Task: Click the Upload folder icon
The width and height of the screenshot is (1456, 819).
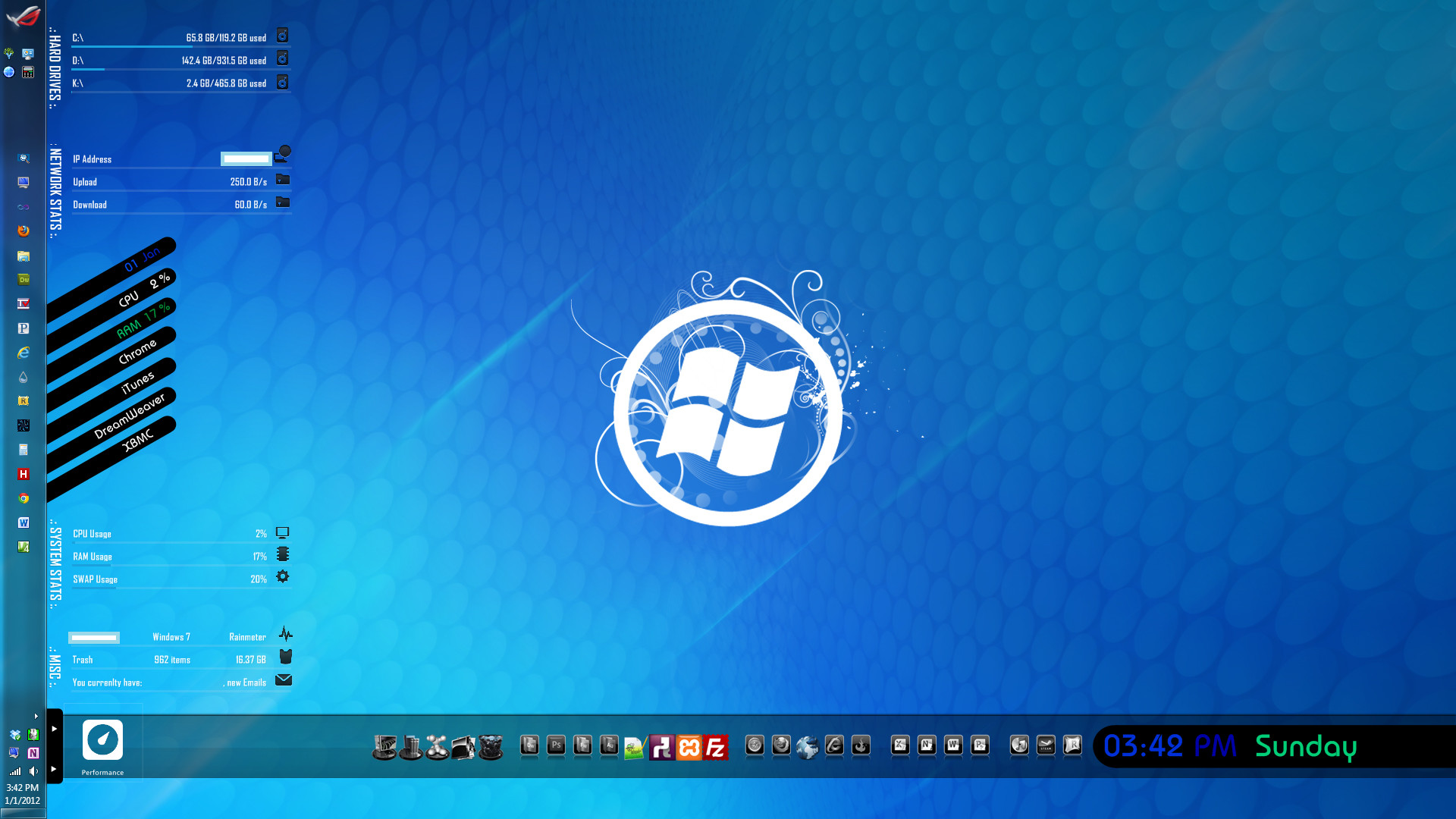Action: pyautogui.click(x=283, y=180)
